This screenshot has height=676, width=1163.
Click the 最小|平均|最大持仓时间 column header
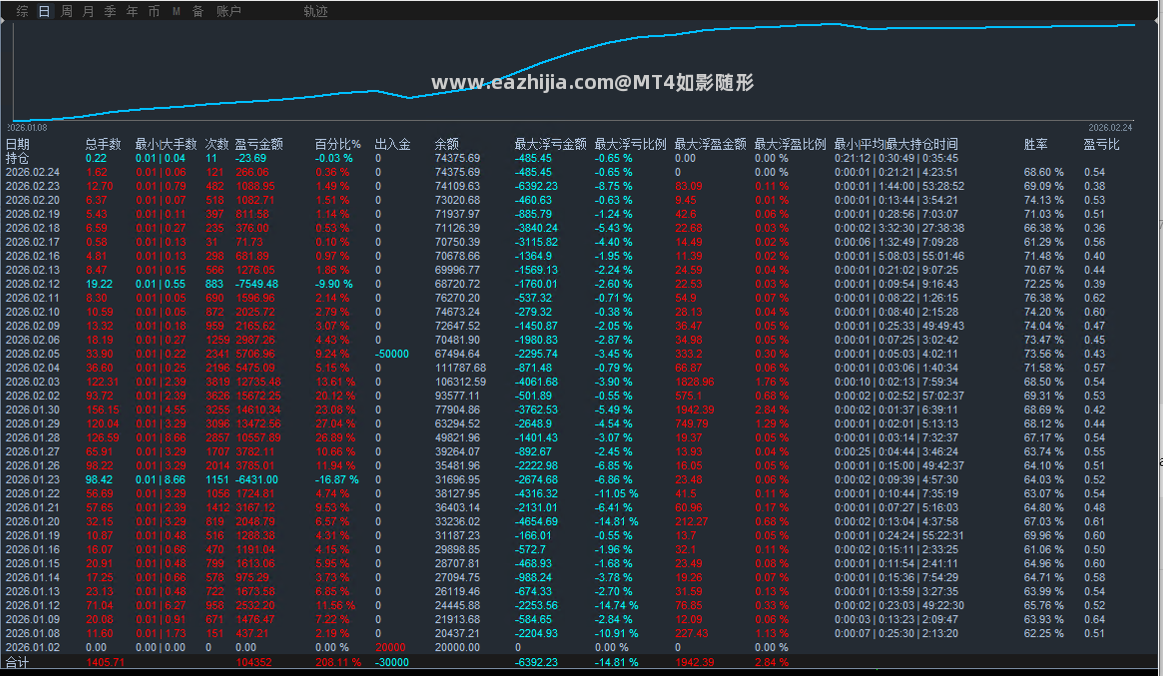(896, 144)
